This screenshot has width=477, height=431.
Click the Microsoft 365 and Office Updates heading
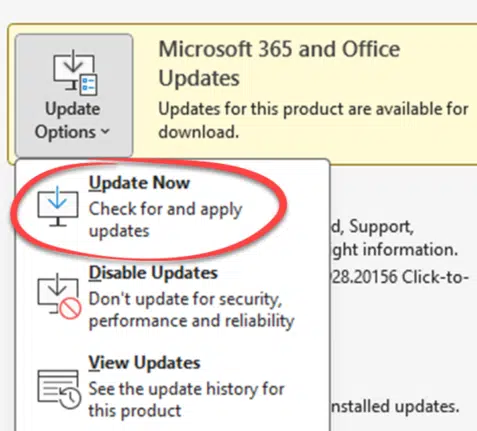pyautogui.click(x=279, y=63)
